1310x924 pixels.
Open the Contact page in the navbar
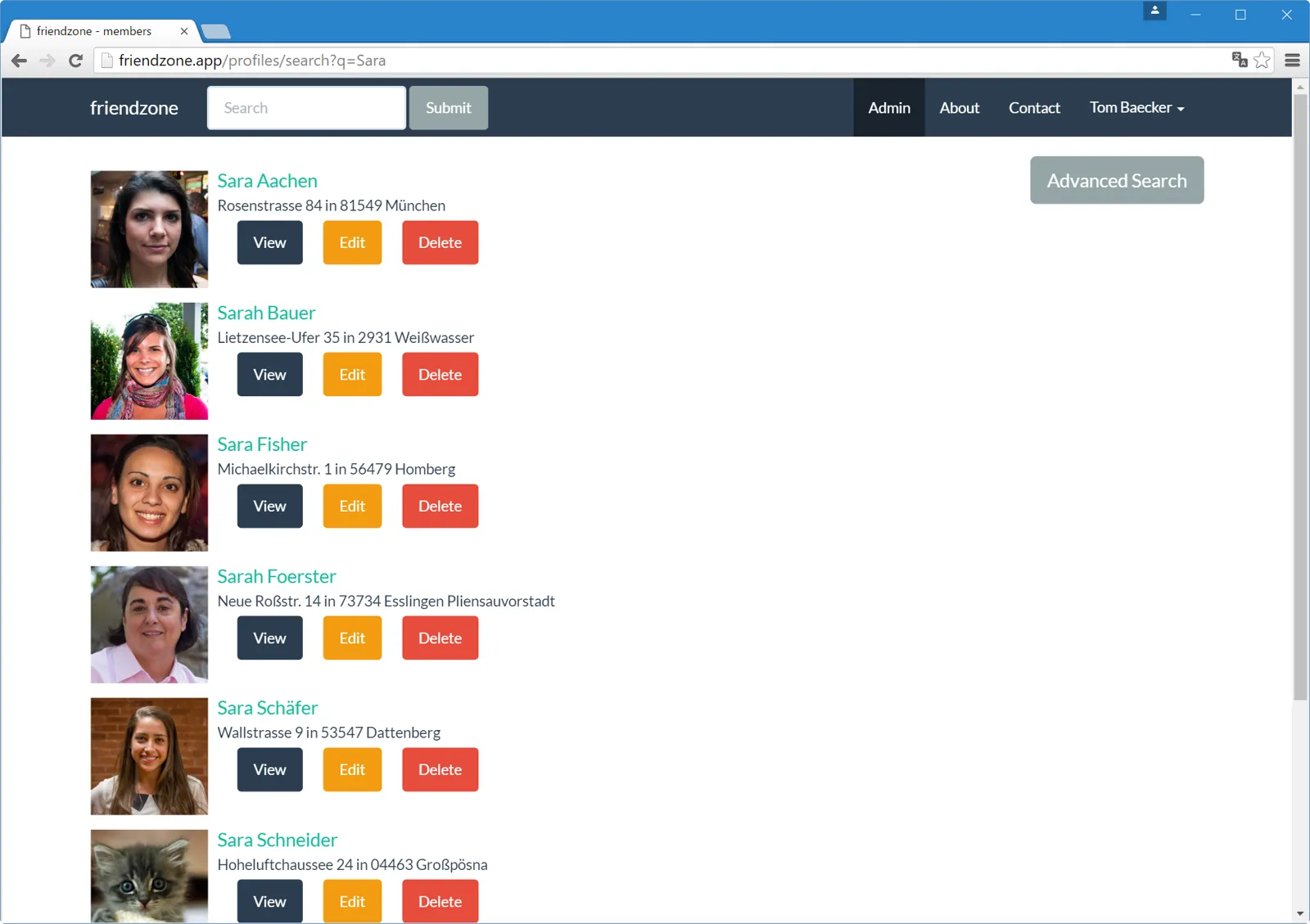1034,107
